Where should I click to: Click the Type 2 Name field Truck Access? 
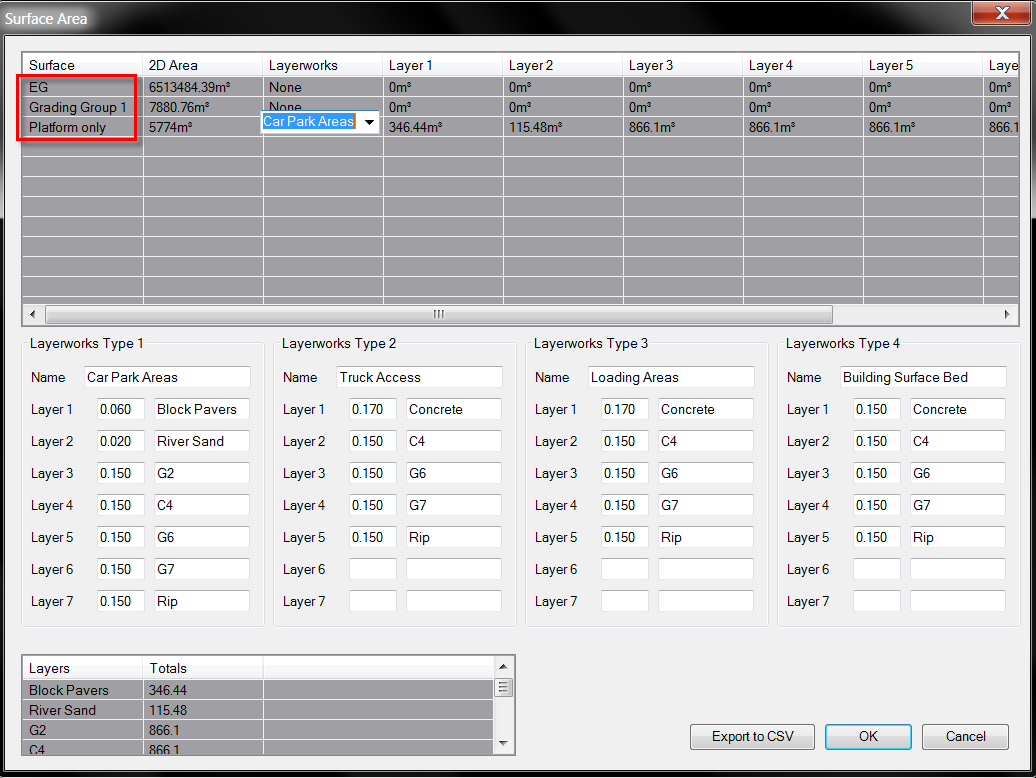(x=420, y=377)
